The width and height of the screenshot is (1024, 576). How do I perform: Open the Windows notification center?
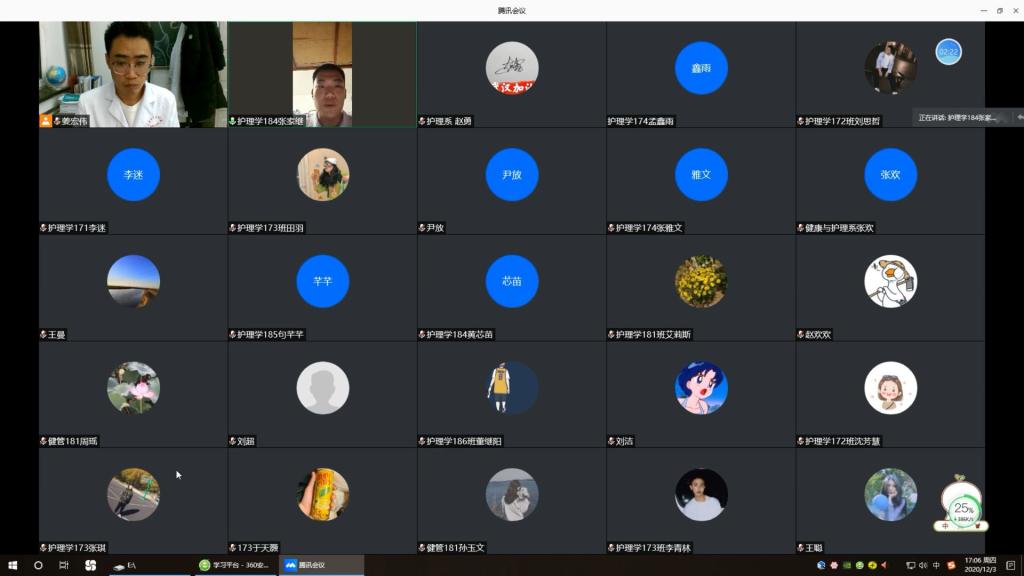point(1010,565)
